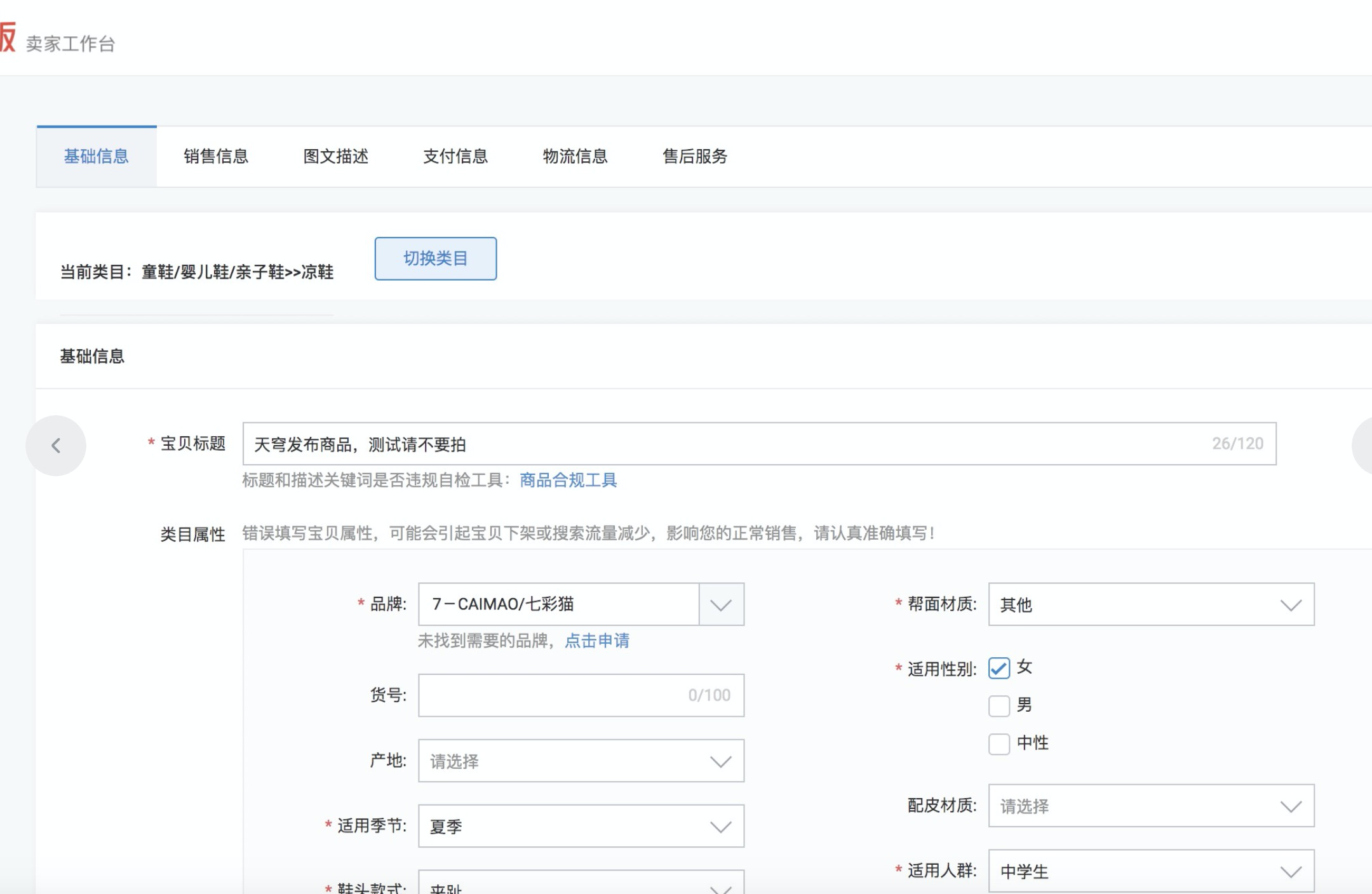The width and height of the screenshot is (1372, 894).
Task: Click the 基础信息 section heading
Action: [92, 356]
